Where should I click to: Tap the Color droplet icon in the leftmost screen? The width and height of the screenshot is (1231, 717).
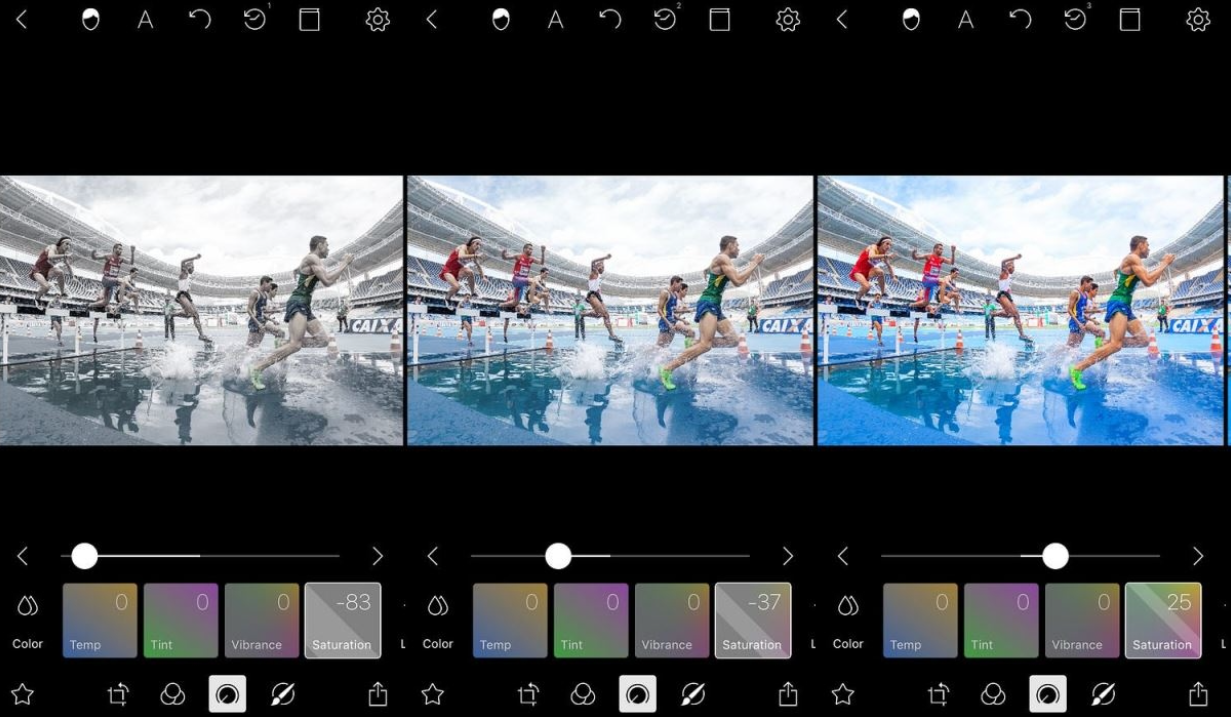point(27,606)
